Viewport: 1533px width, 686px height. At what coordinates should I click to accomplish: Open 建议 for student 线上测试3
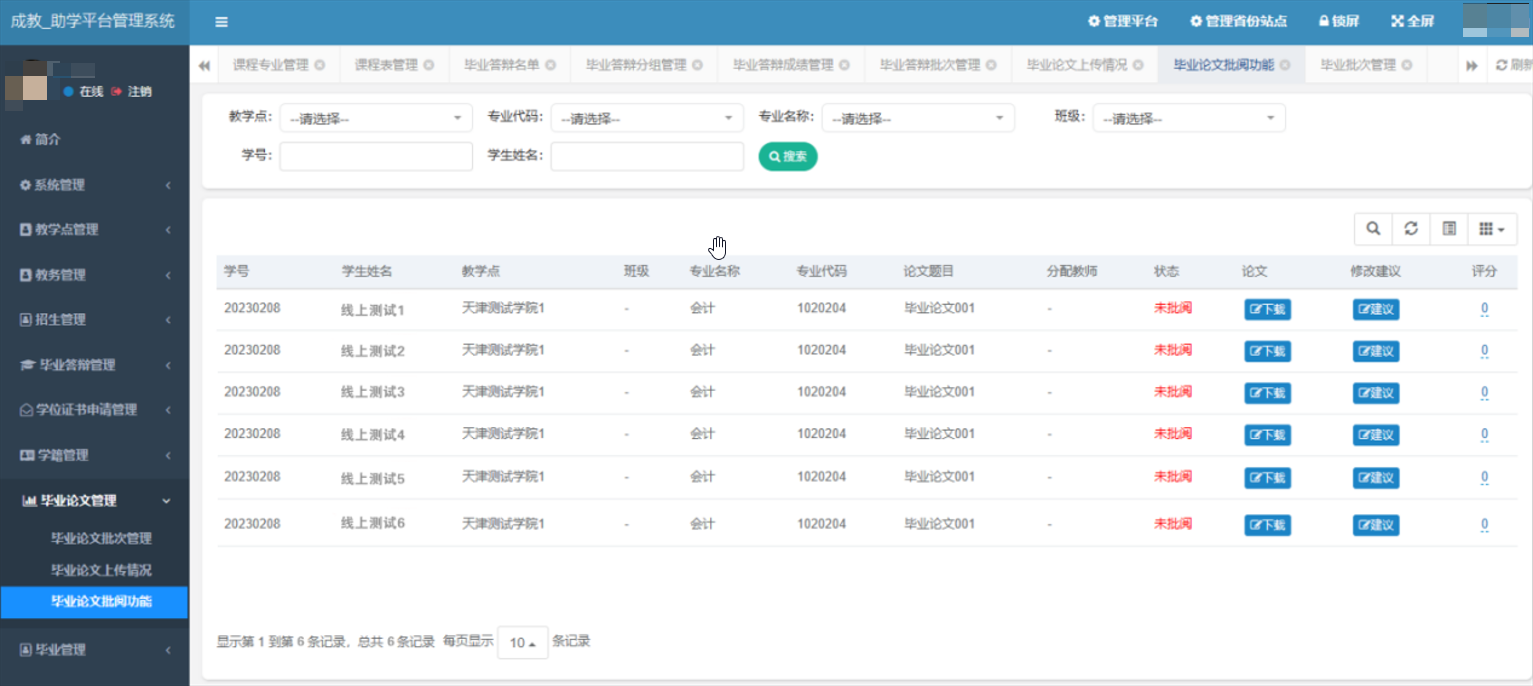click(x=1375, y=393)
